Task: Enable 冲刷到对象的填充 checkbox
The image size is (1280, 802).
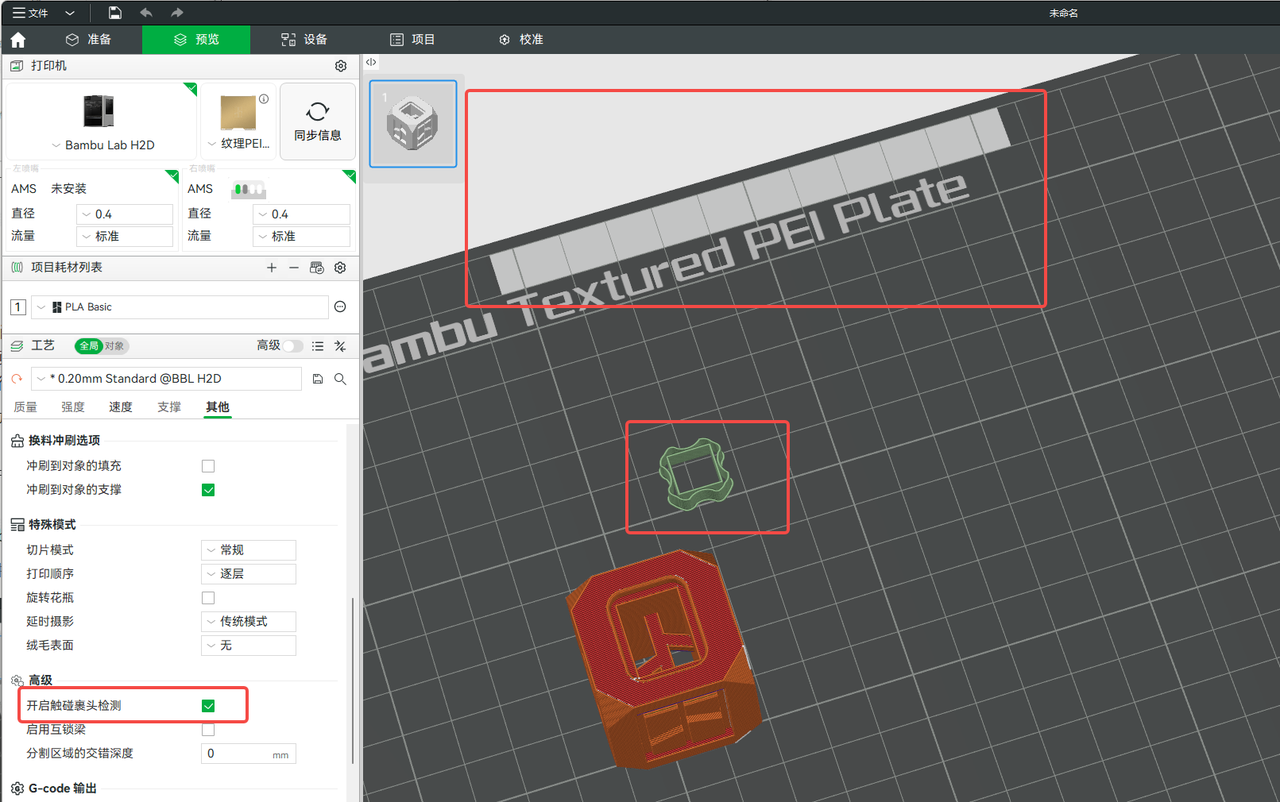Action: (208, 466)
